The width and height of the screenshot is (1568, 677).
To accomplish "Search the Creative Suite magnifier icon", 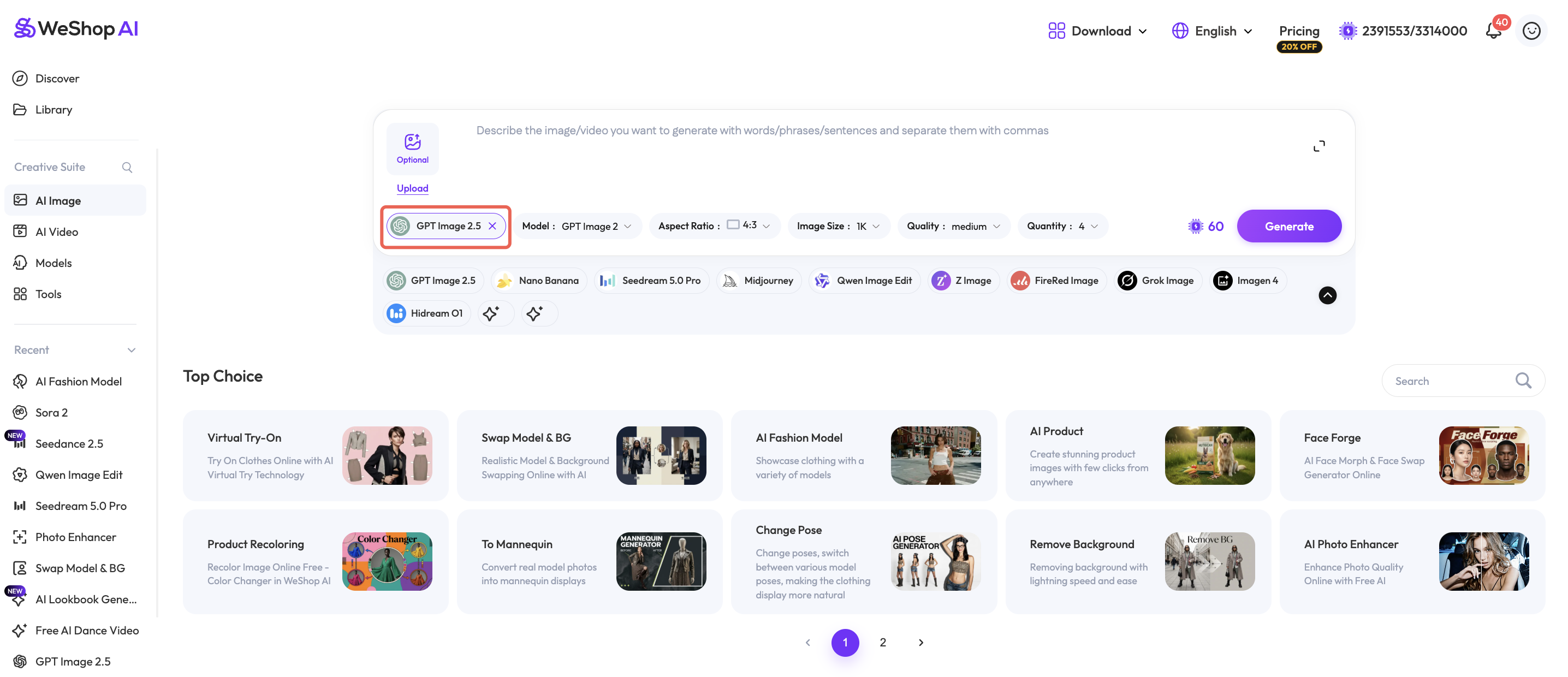I will click(x=127, y=167).
